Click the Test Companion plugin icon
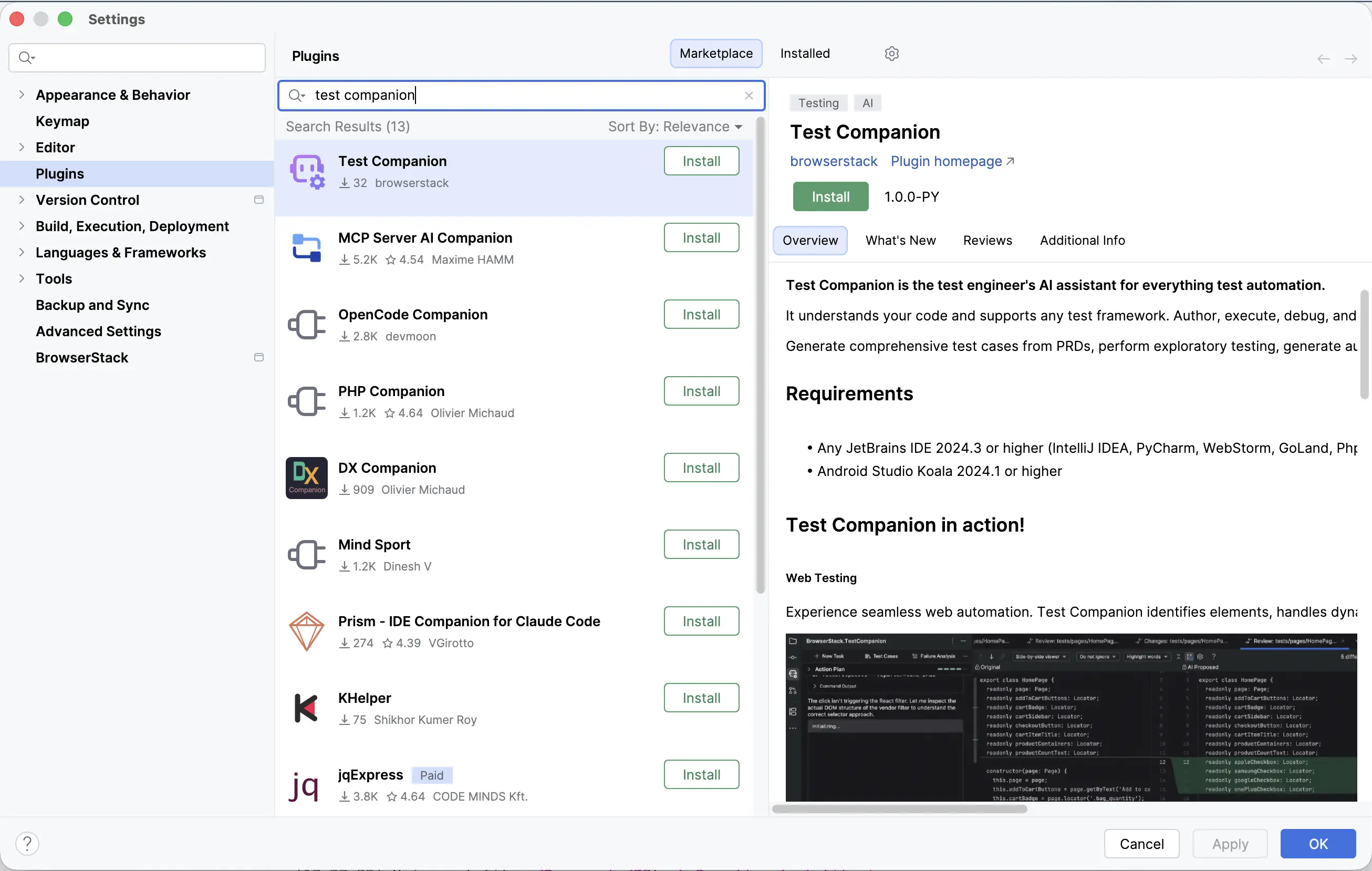The width and height of the screenshot is (1372, 871). pyautogui.click(x=307, y=171)
